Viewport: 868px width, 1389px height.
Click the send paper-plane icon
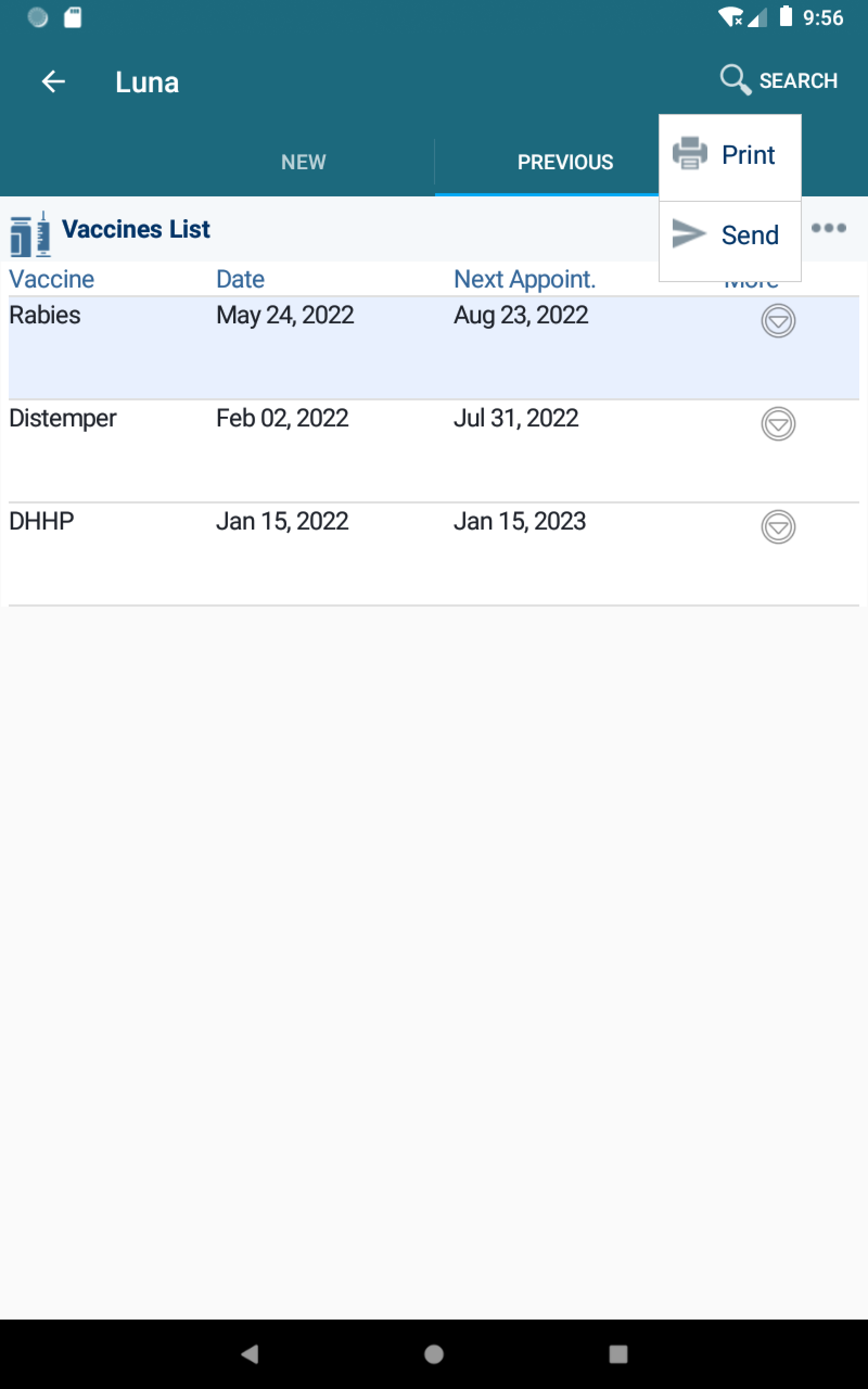(x=688, y=234)
